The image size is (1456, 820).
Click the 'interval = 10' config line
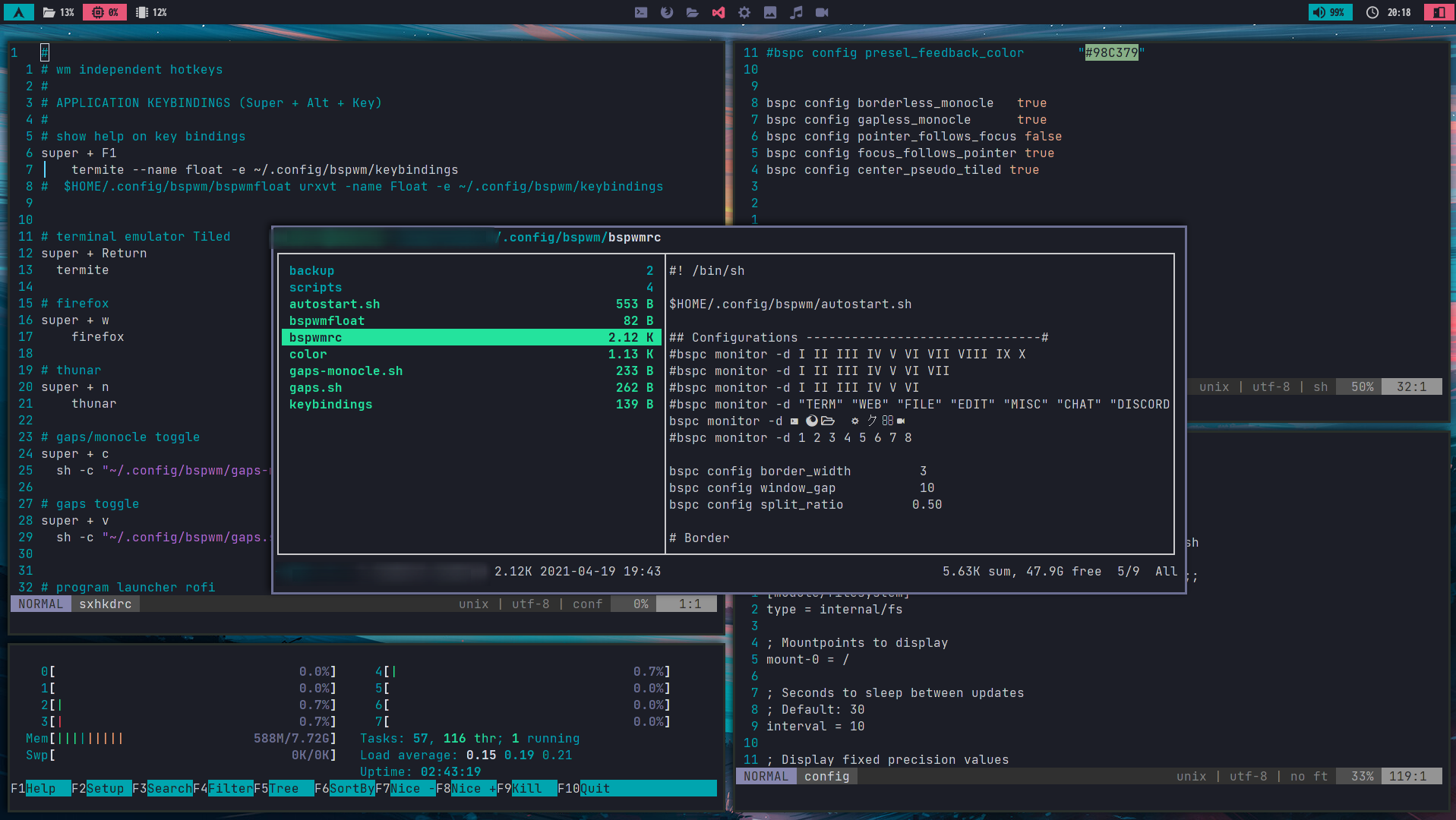pyautogui.click(x=816, y=727)
